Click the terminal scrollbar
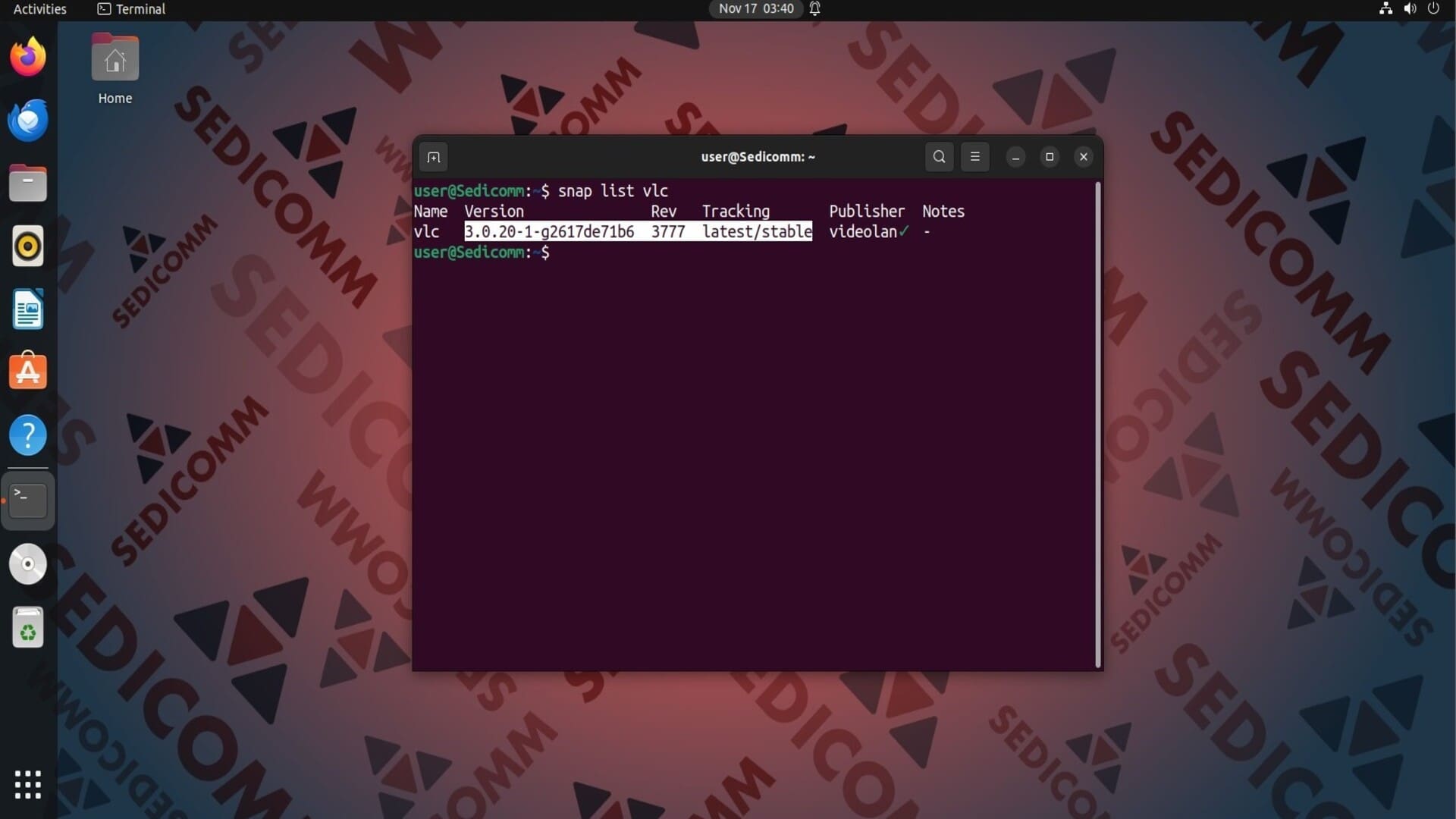 tap(1097, 425)
